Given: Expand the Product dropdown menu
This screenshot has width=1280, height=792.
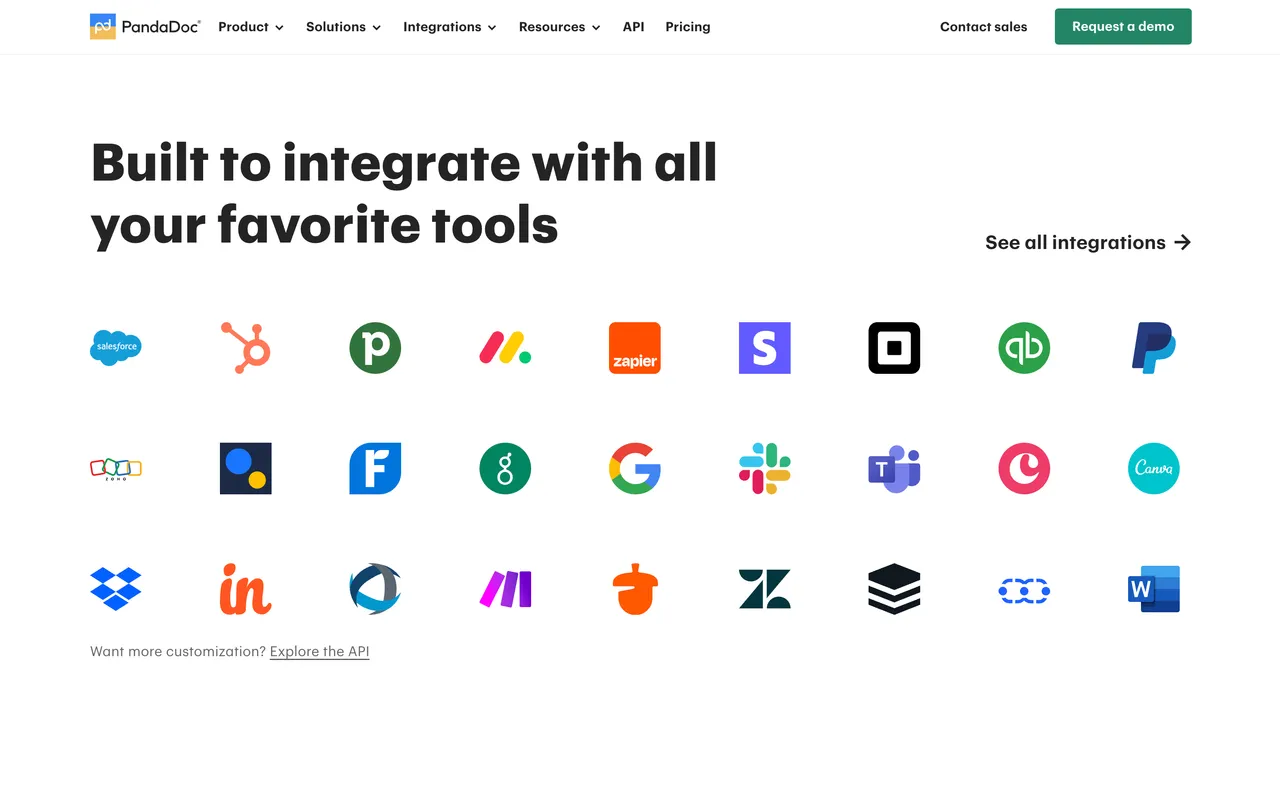Looking at the screenshot, I should tap(251, 27).
